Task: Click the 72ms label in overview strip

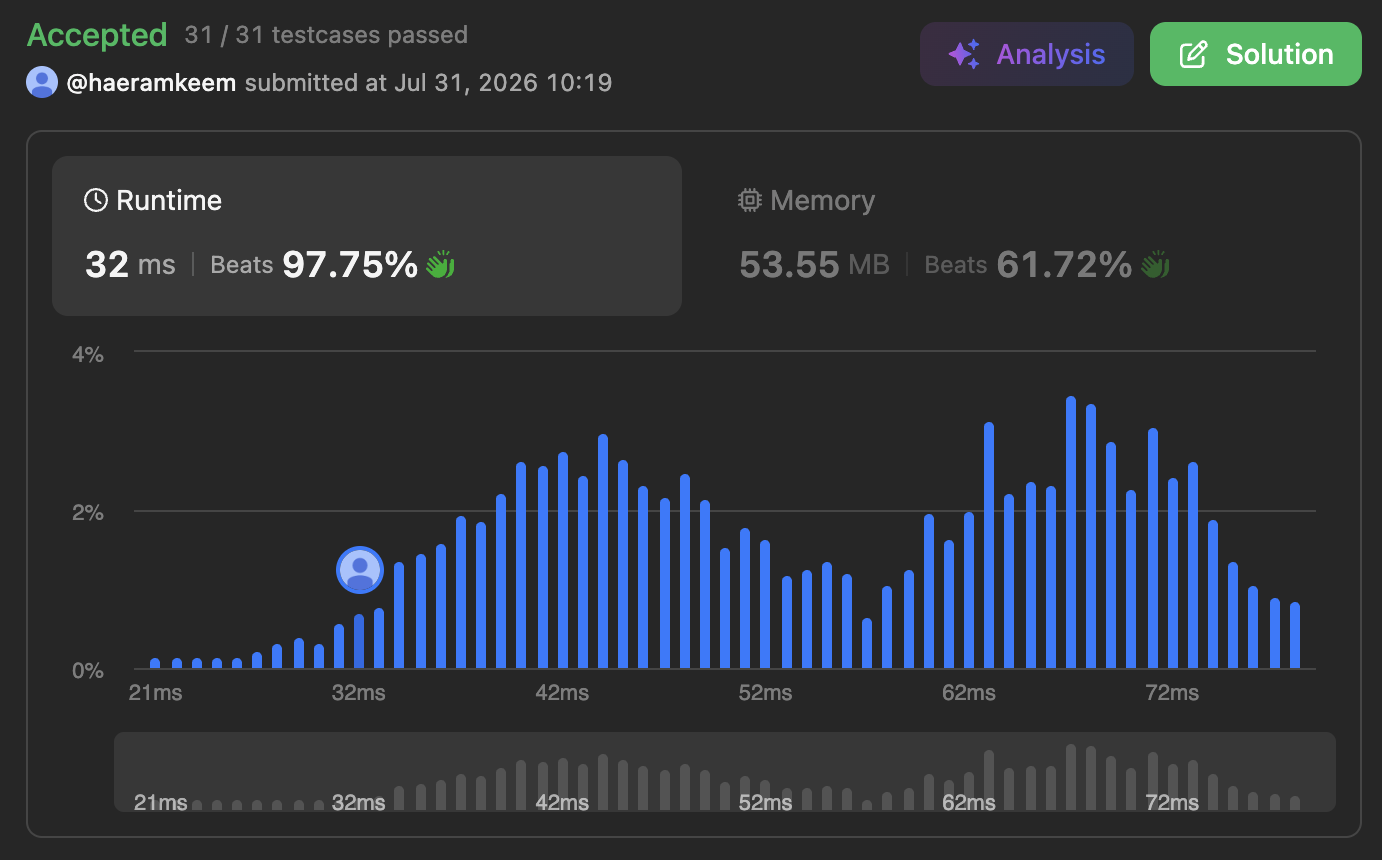Action: click(x=1172, y=802)
